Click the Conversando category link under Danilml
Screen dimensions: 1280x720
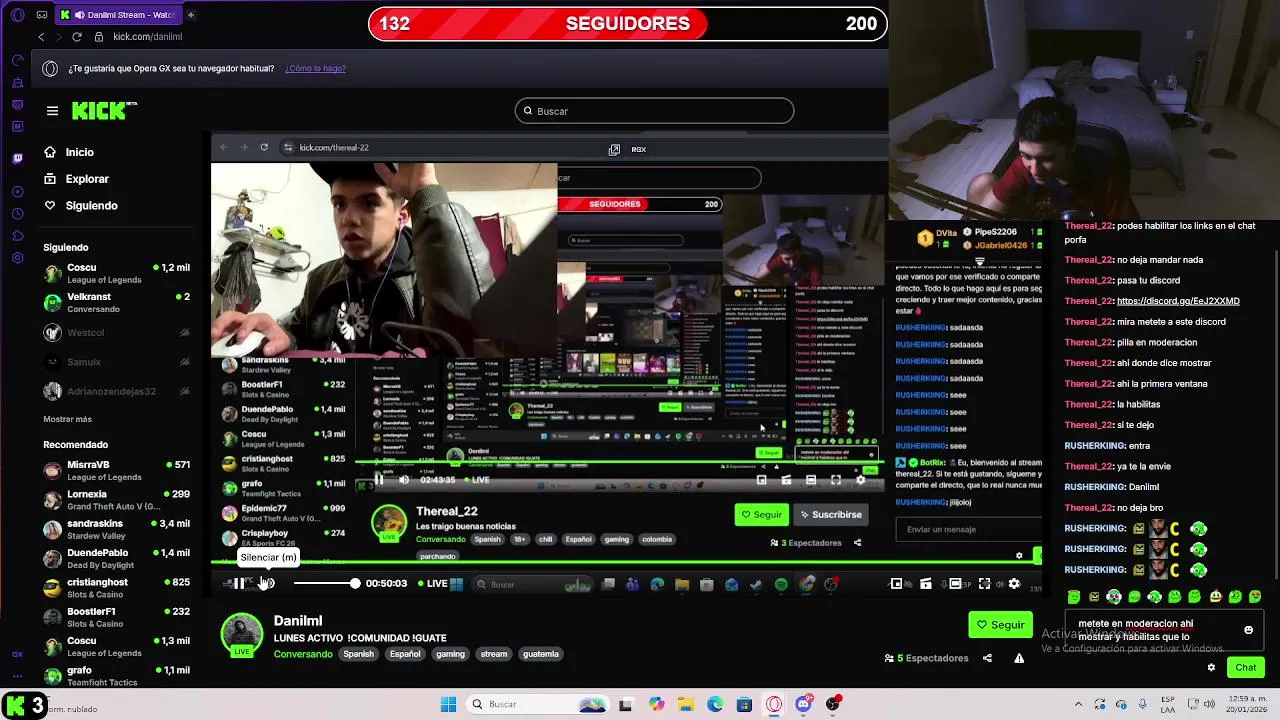click(x=303, y=654)
